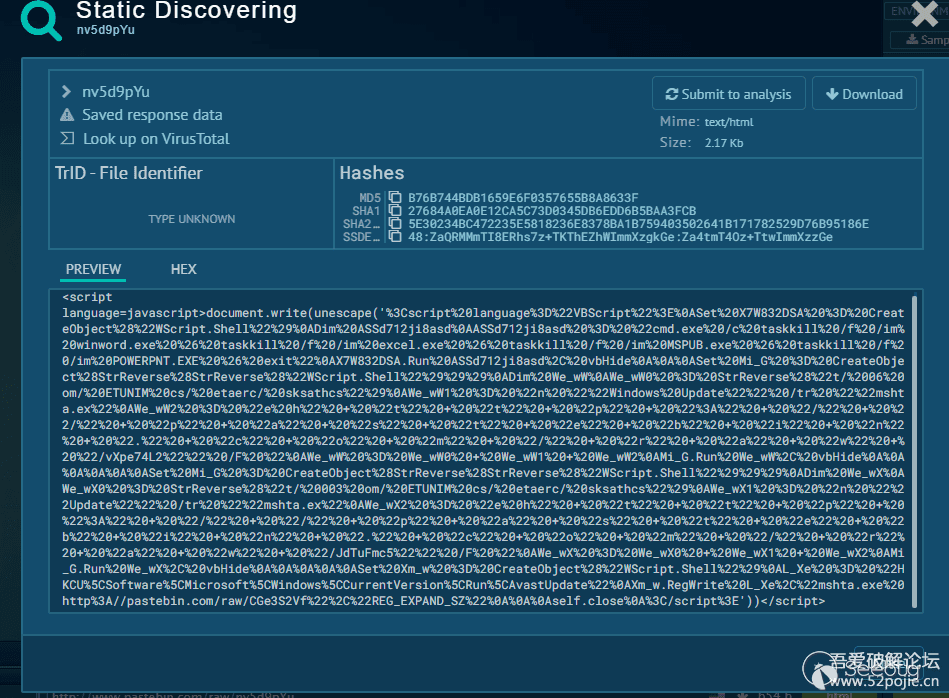Switch to the HEX tab
The height and width of the screenshot is (698, 949).
coord(184,269)
